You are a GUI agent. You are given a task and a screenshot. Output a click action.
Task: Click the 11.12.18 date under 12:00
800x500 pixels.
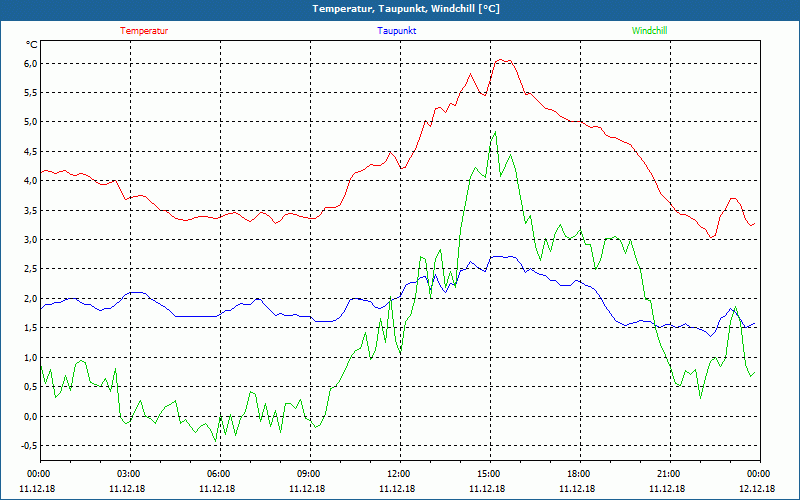397,489
